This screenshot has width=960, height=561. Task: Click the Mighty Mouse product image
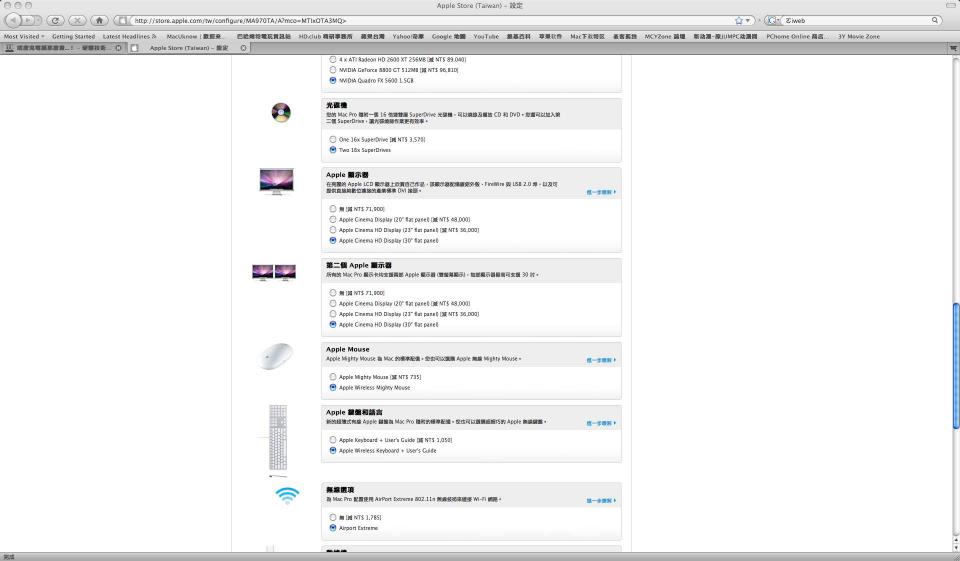point(277,356)
